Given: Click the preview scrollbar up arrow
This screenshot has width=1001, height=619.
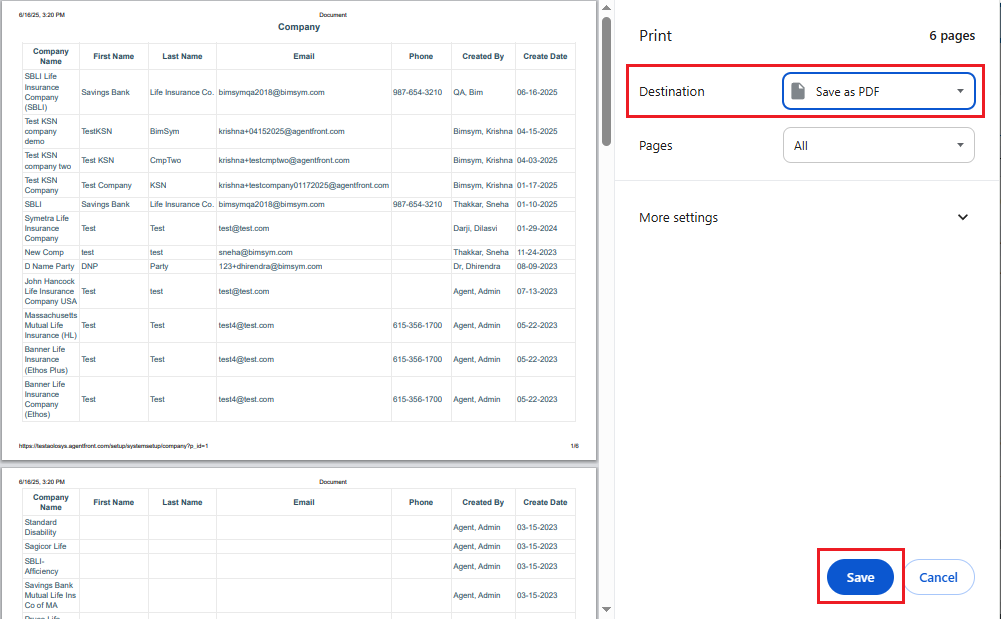Looking at the screenshot, I should coord(606,8).
